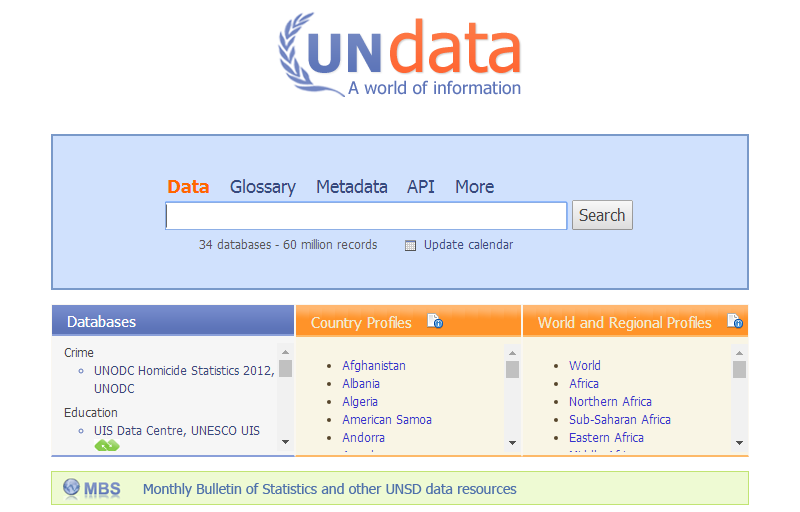The height and width of the screenshot is (512, 800).
Task: Click Regional Profiles scrollbar thumb
Action: [739, 370]
